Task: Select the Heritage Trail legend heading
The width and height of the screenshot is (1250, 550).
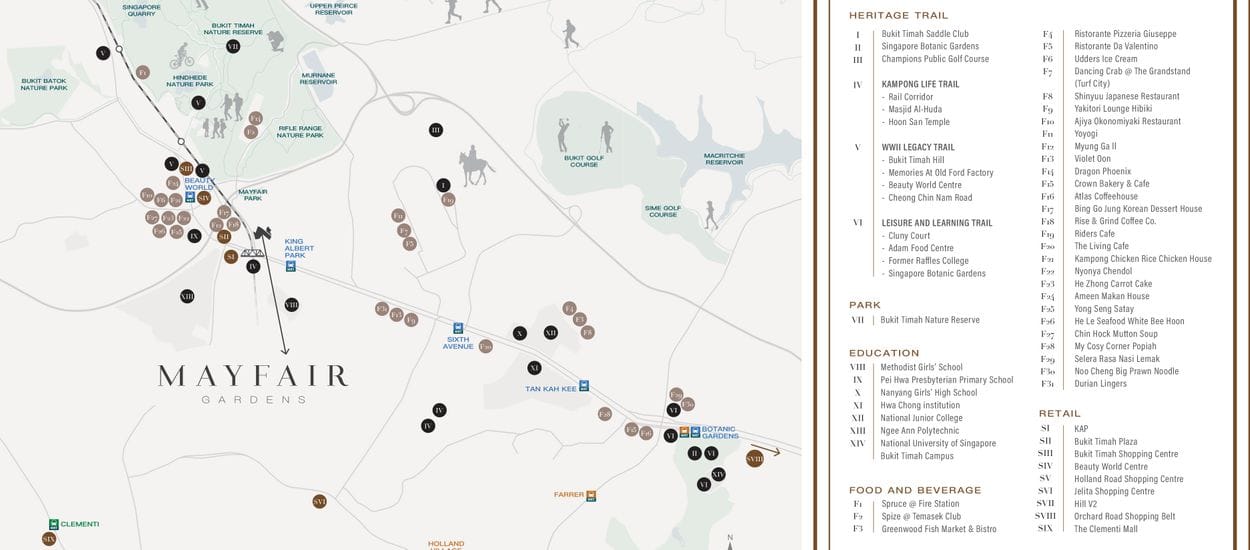Action: [x=899, y=15]
